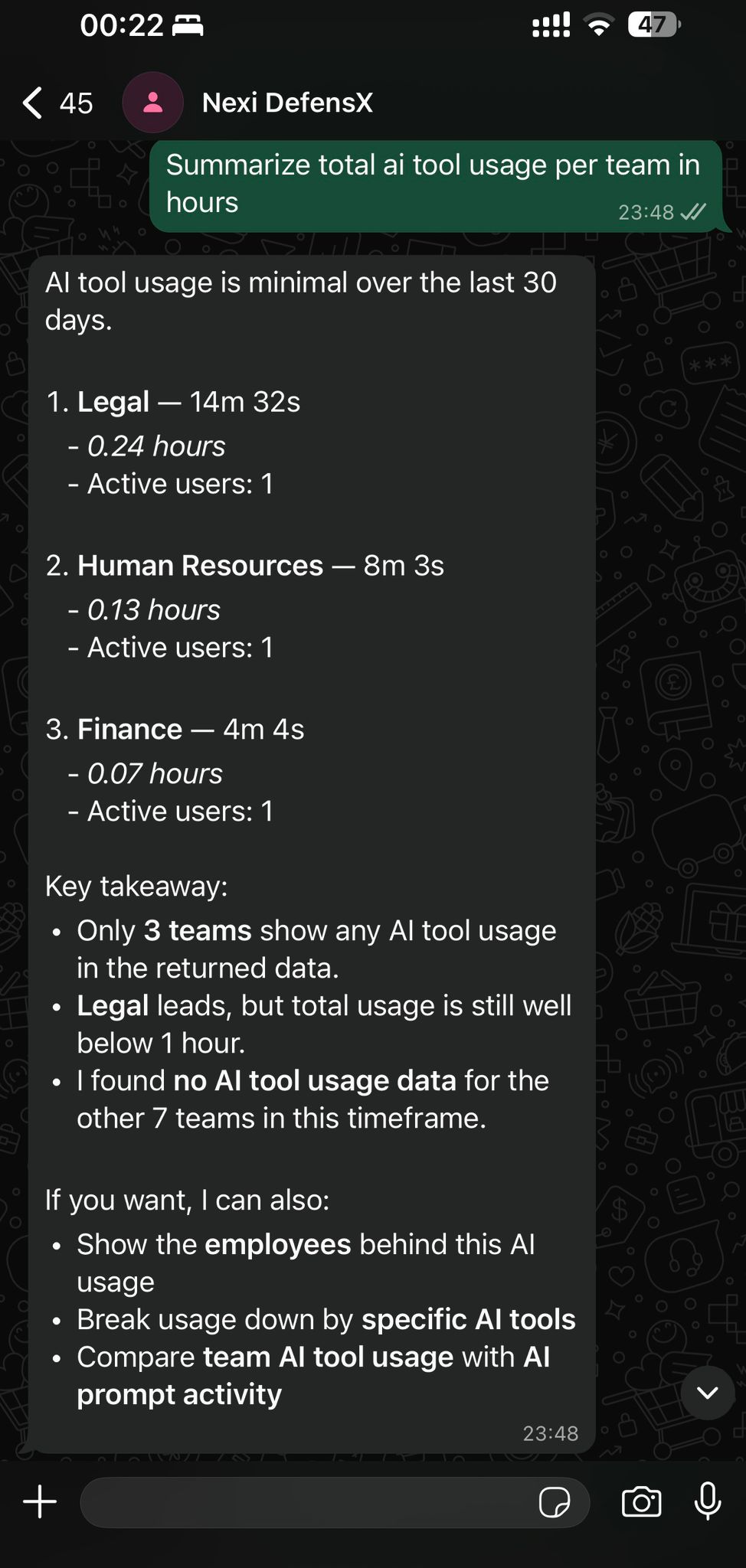Tap the battery level indicator
Image resolution: width=746 pixels, height=1568 pixels.
[653, 25]
